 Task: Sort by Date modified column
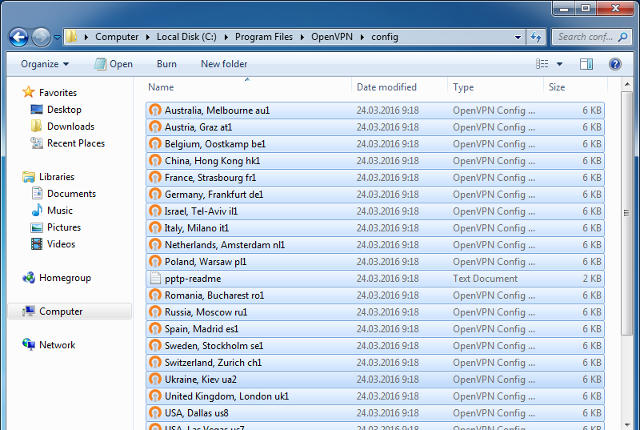tap(399, 87)
